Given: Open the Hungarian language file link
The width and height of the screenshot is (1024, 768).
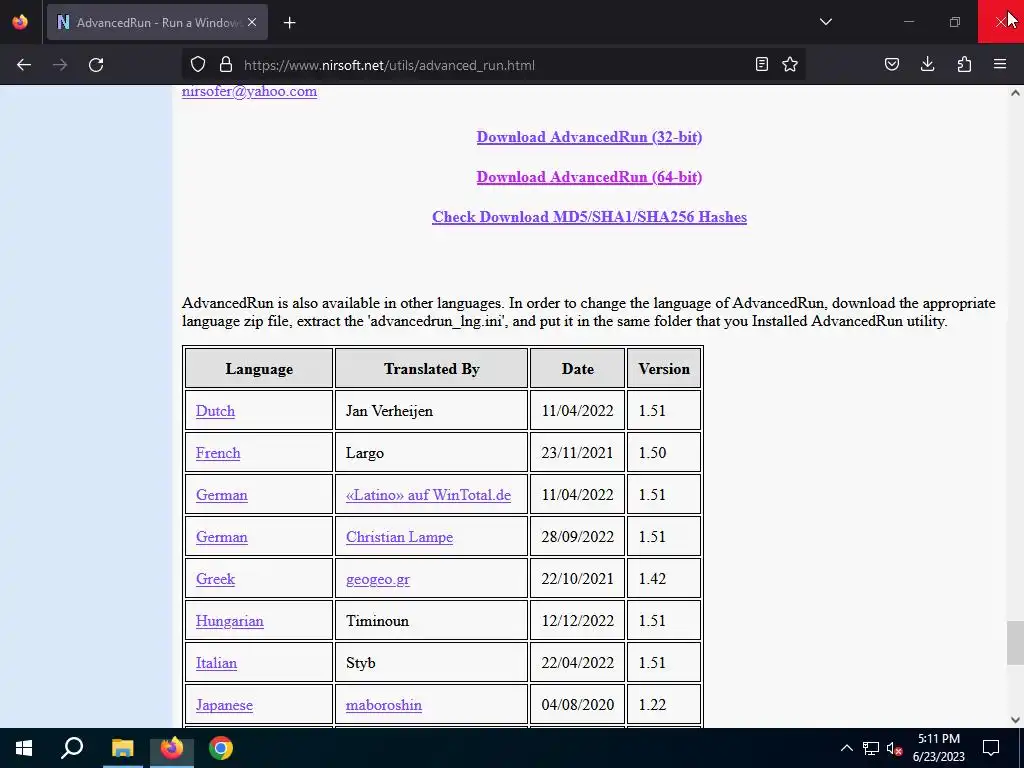Looking at the screenshot, I should point(230,620).
